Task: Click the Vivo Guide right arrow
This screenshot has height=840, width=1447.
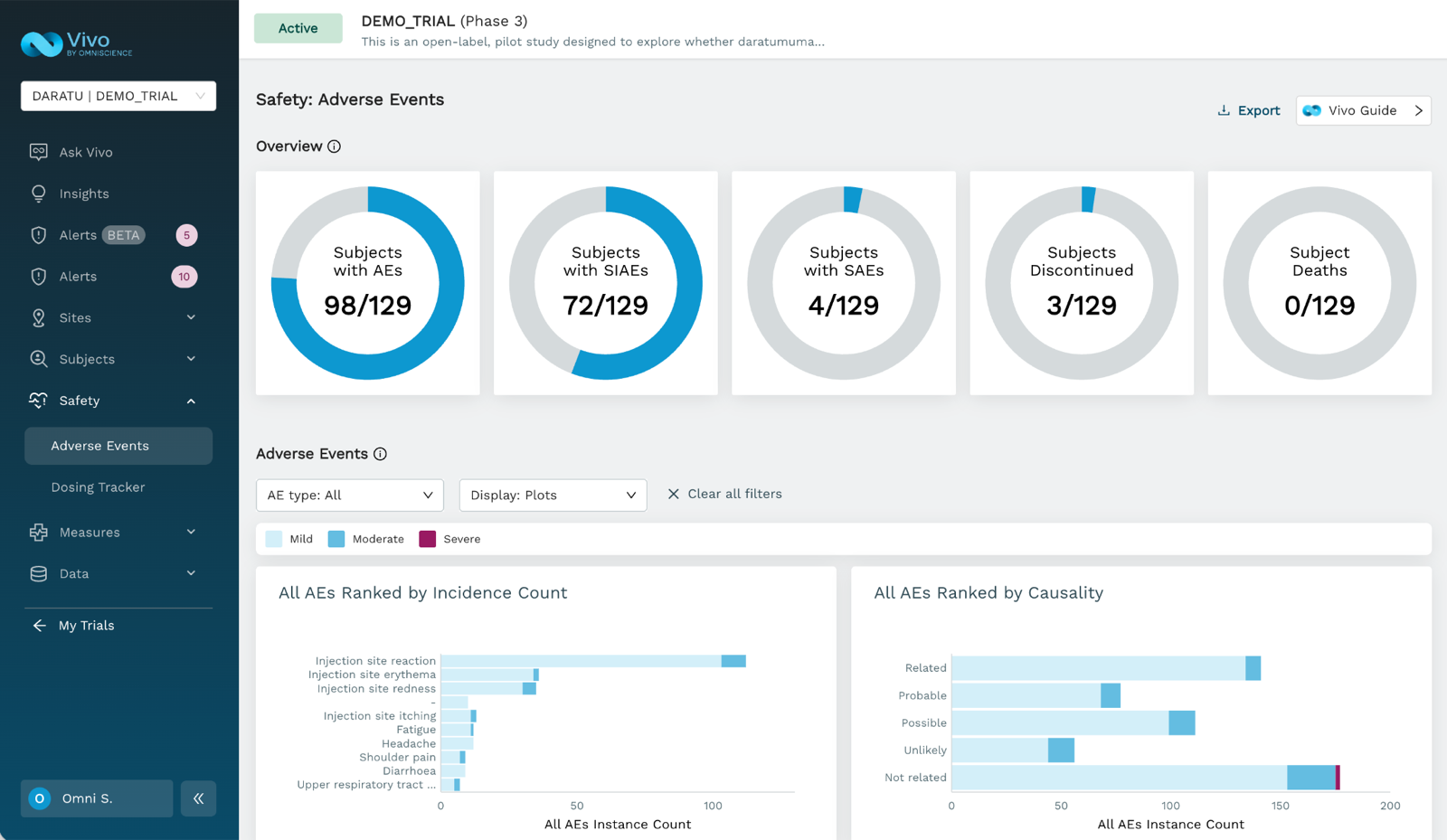Action: click(1418, 110)
